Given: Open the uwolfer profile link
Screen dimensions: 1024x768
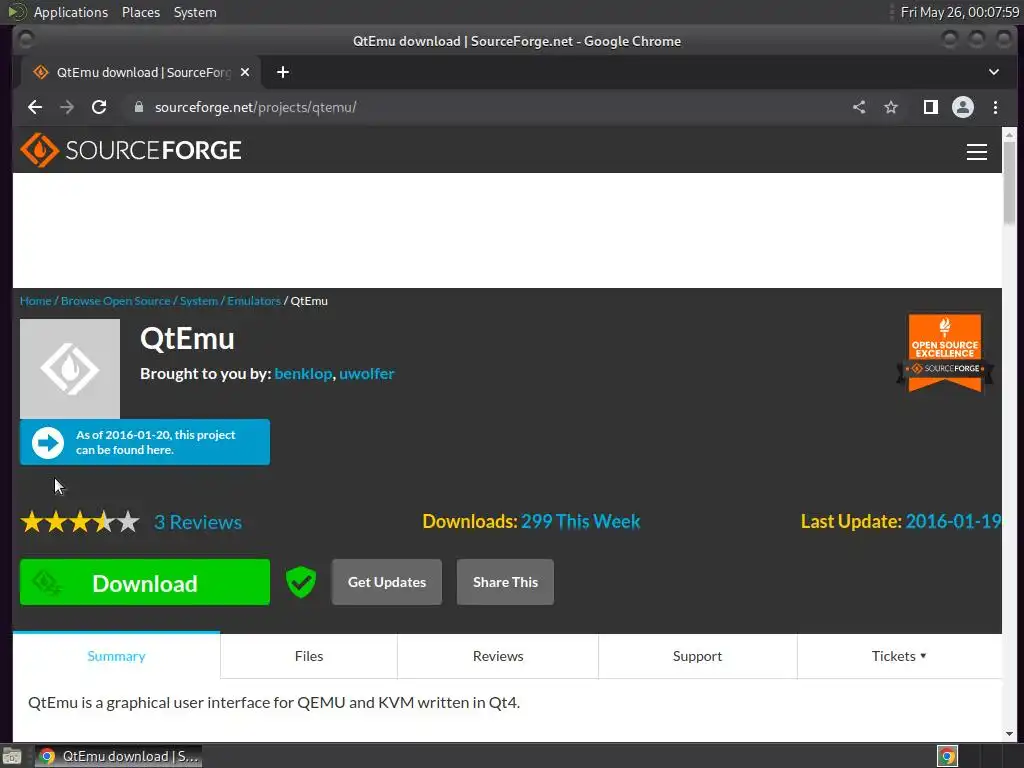Looking at the screenshot, I should pyautogui.click(x=366, y=374).
